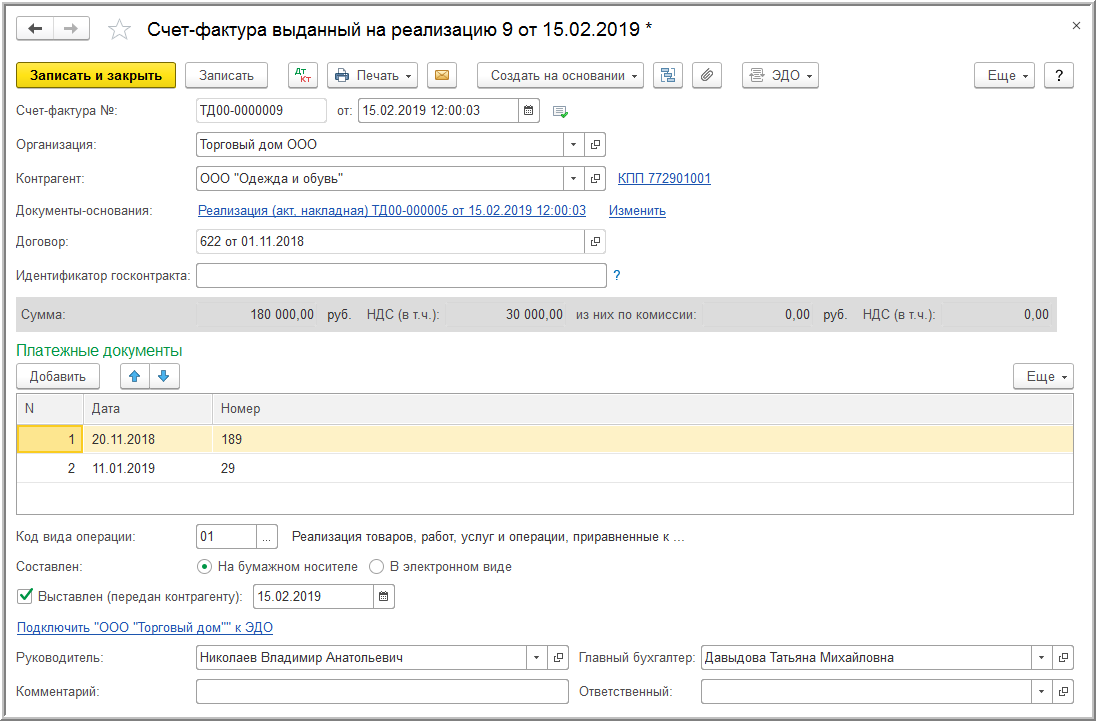Open Договор record with its open button
Screen dimensions: 1096x721
pyautogui.click(x=595, y=242)
